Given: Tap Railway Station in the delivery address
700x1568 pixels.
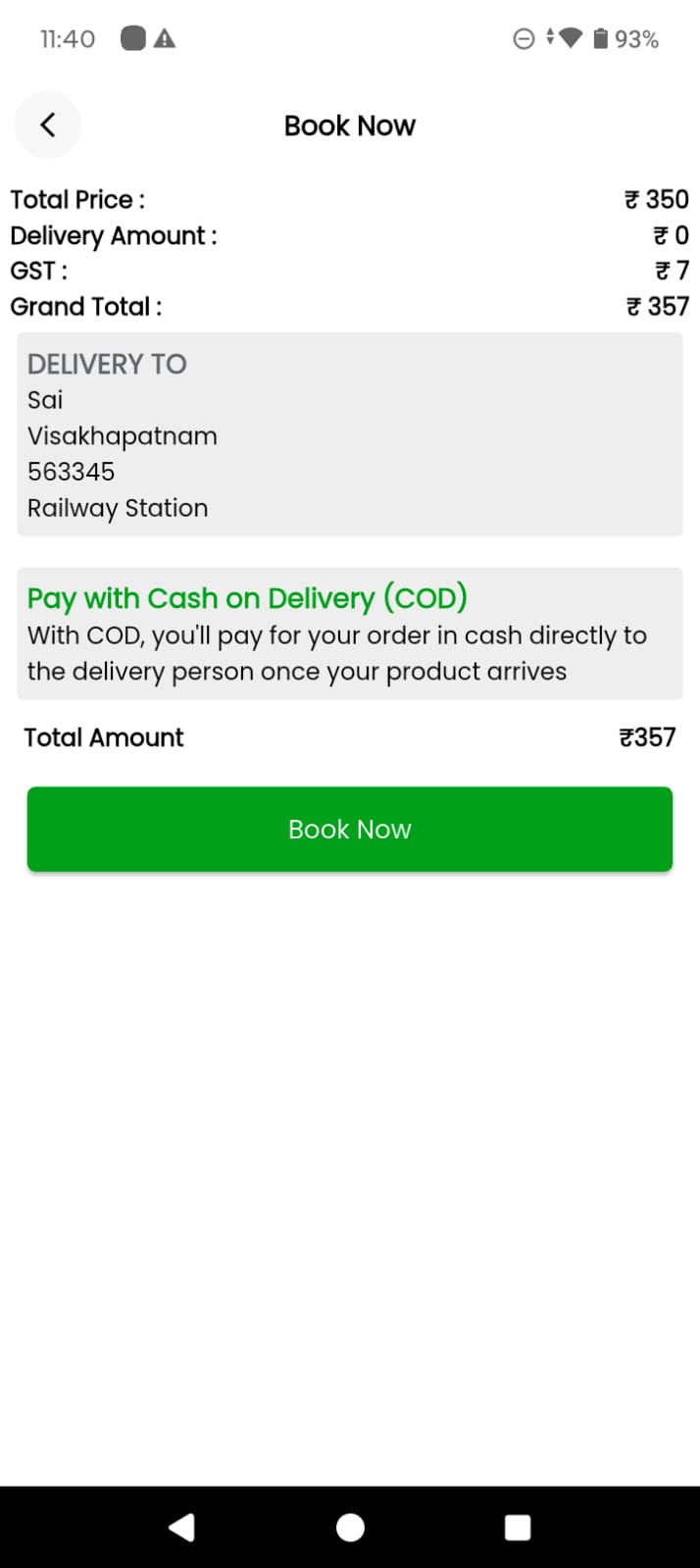Looking at the screenshot, I should (117, 508).
